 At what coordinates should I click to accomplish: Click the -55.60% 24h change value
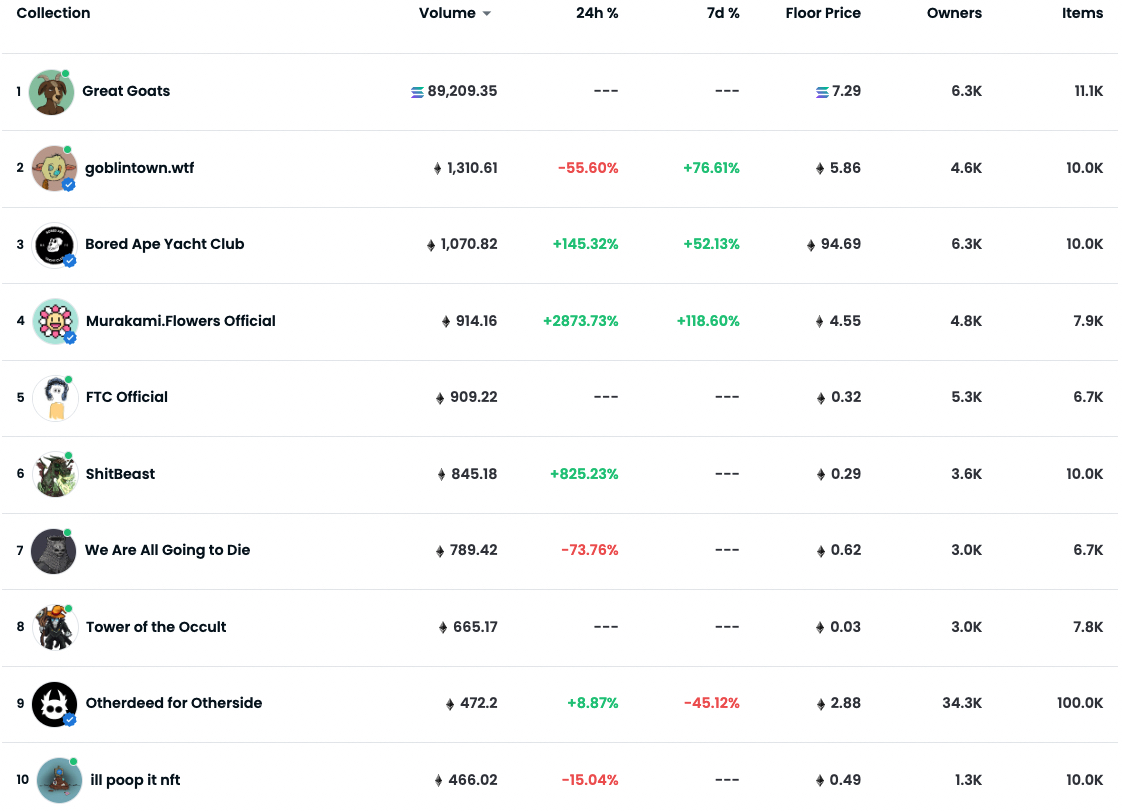[x=588, y=168]
